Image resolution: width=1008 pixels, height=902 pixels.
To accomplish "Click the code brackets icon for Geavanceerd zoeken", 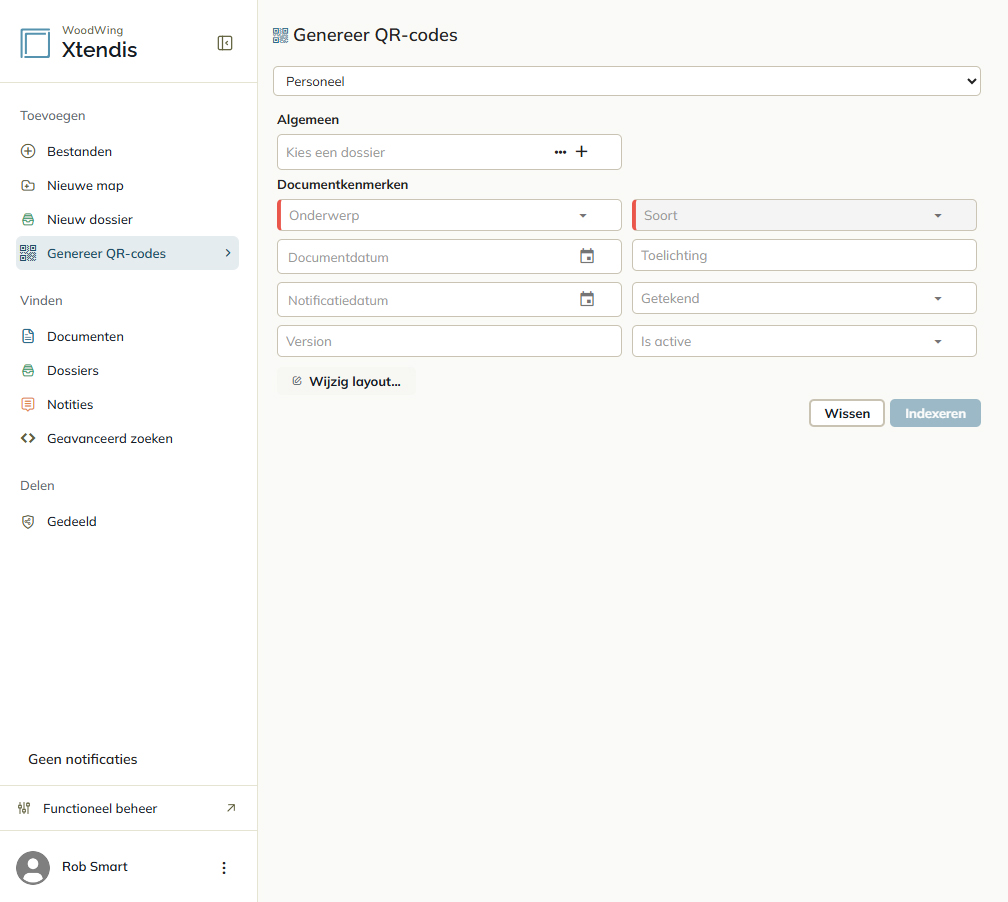I will pyautogui.click(x=28, y=438).
